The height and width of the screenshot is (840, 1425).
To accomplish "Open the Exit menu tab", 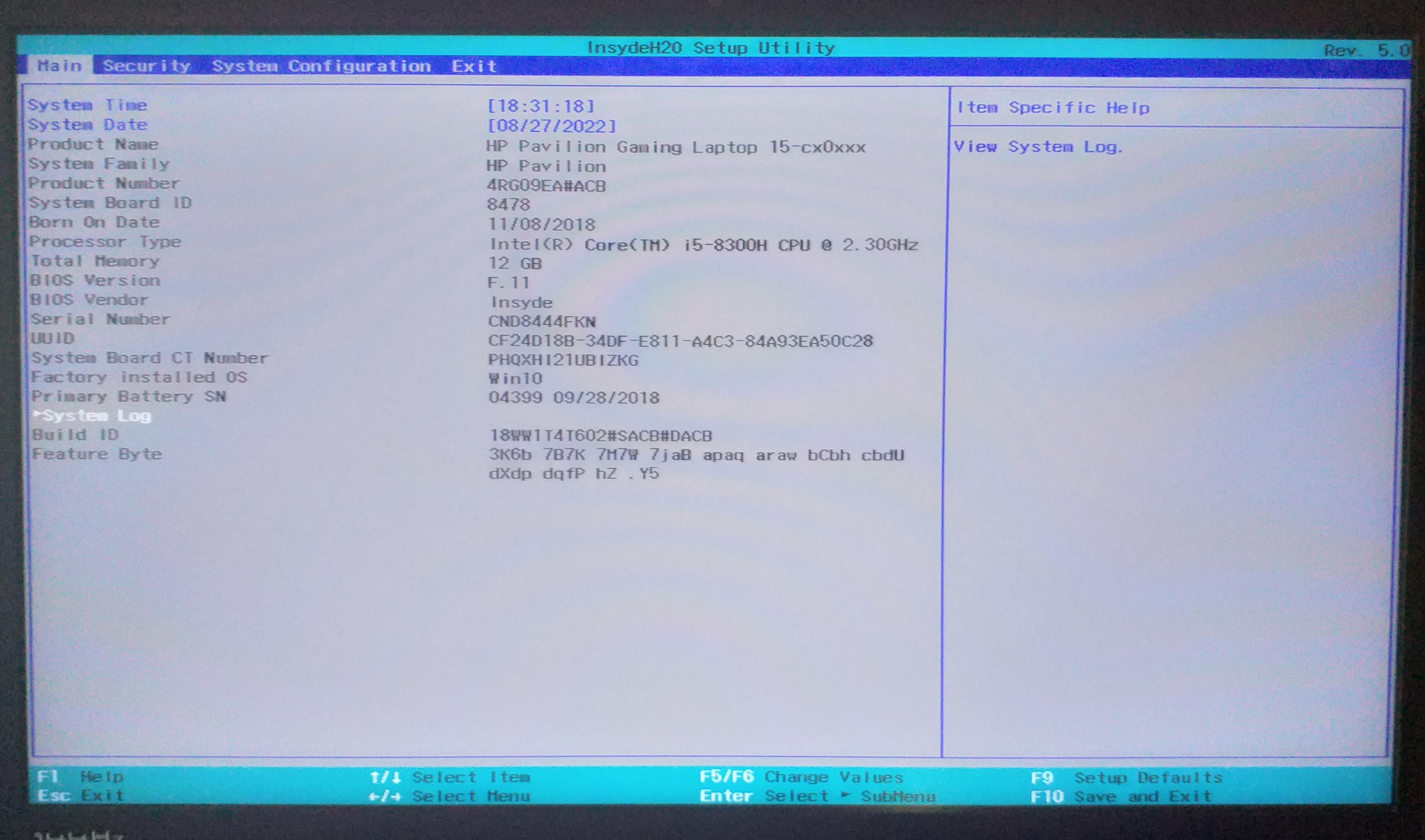I will tap(474, 67).
